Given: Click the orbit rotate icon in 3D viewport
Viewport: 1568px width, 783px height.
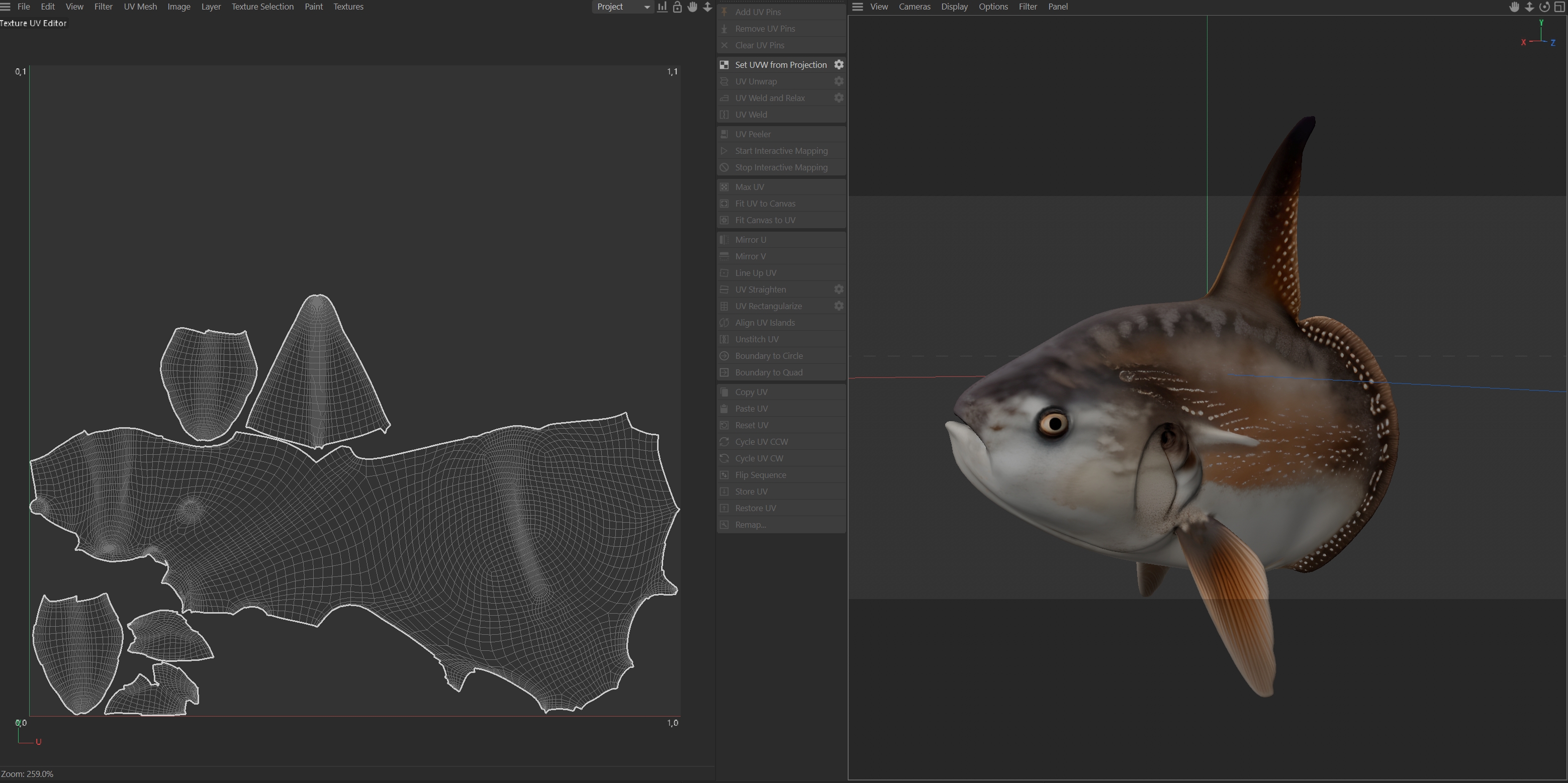Looking at the screenshot, I should click(x=1544, y=7).
